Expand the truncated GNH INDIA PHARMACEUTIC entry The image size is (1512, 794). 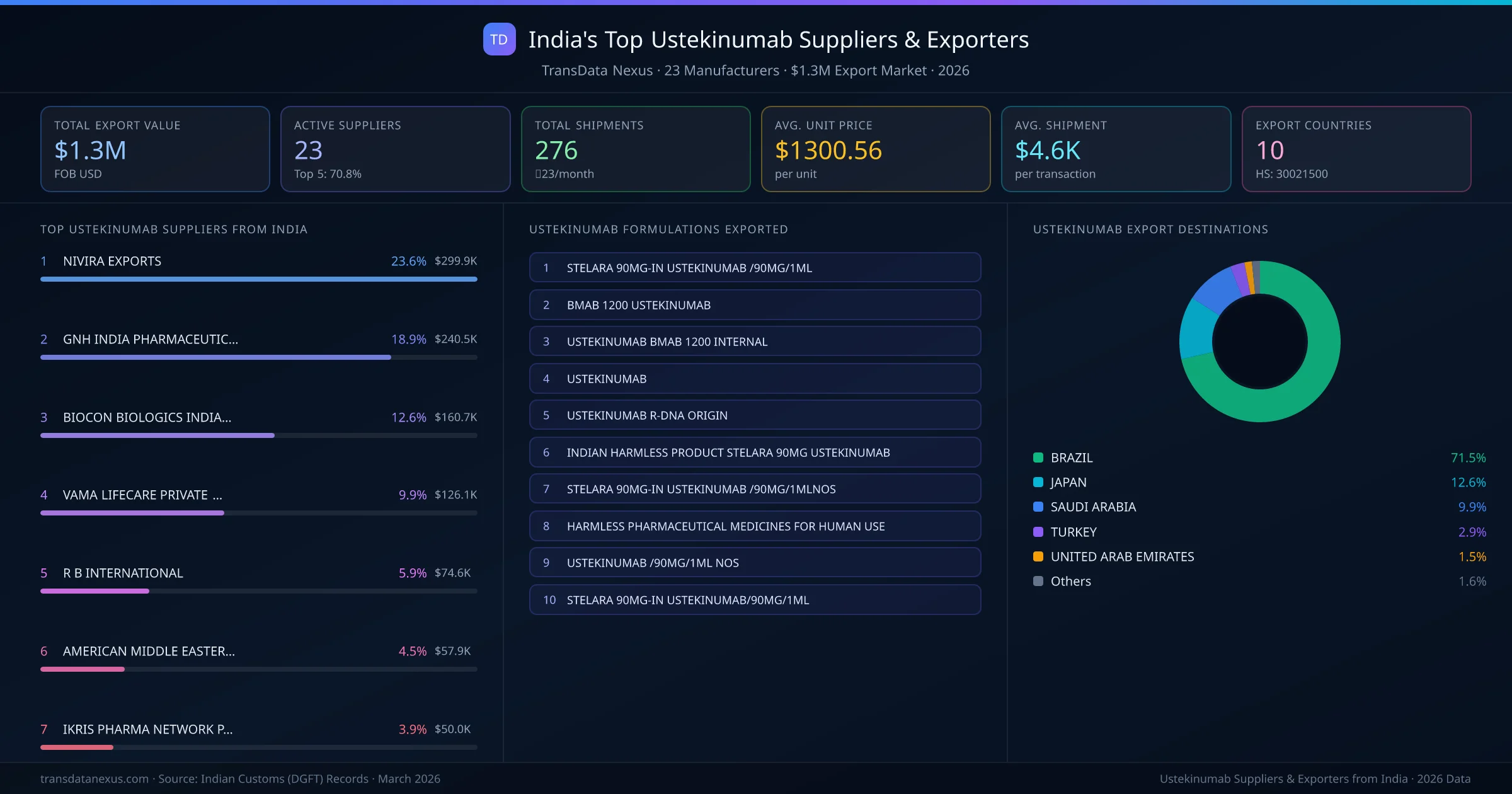(150, 339)
